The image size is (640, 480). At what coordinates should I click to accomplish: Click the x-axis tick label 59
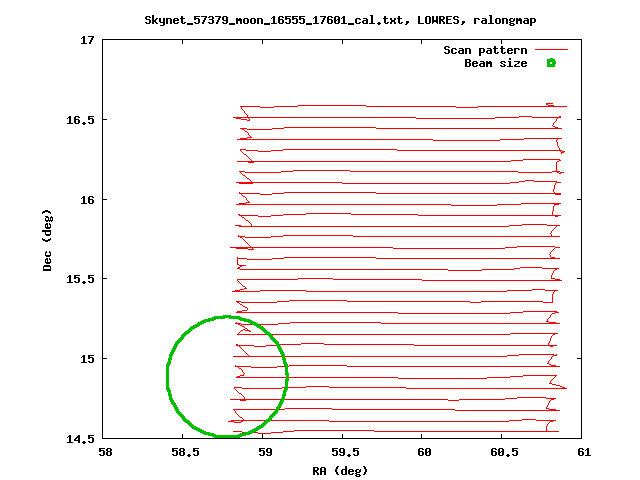265,452
